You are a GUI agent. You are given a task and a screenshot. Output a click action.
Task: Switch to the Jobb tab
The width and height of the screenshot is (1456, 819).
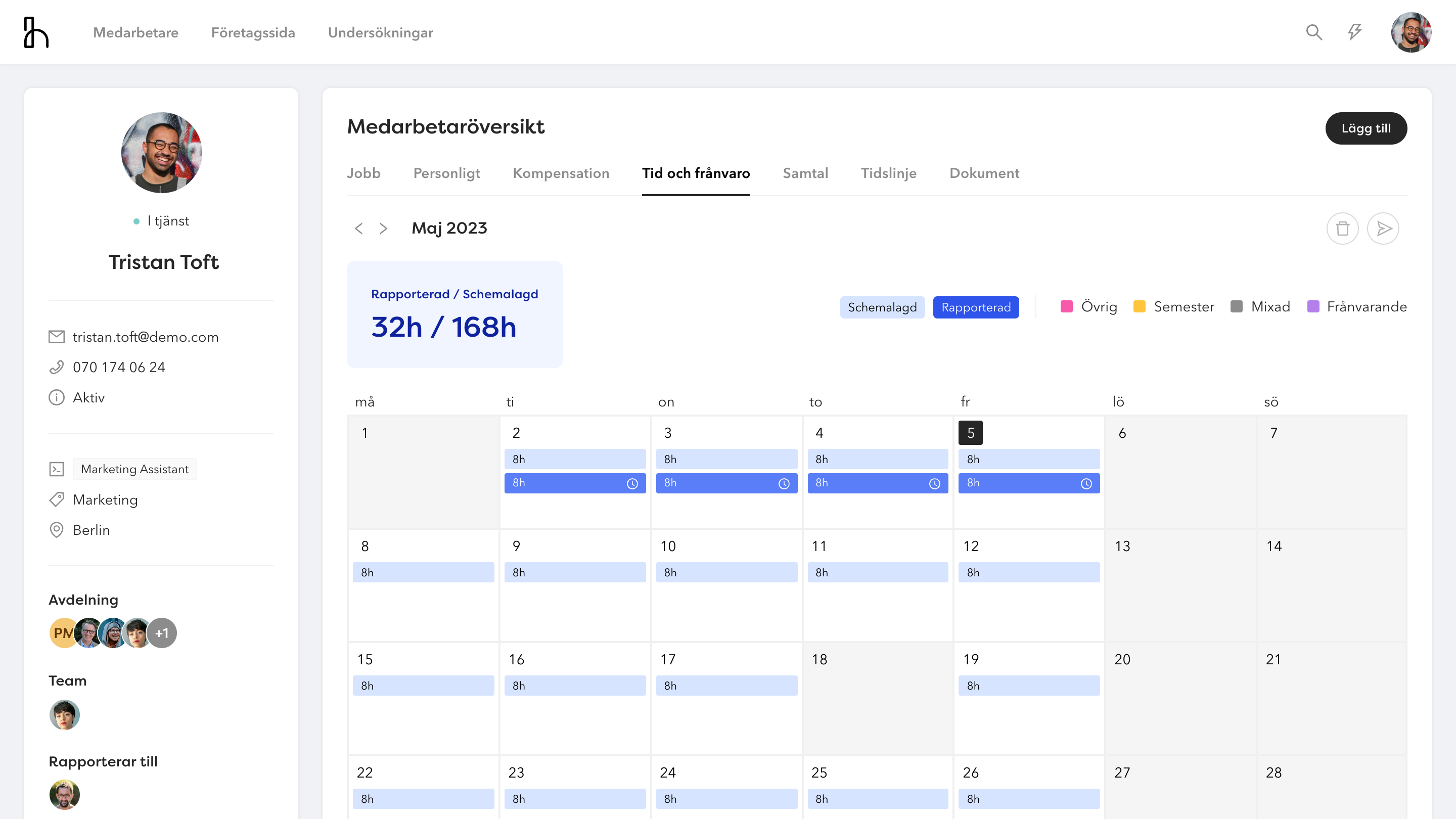pos(363,173)
